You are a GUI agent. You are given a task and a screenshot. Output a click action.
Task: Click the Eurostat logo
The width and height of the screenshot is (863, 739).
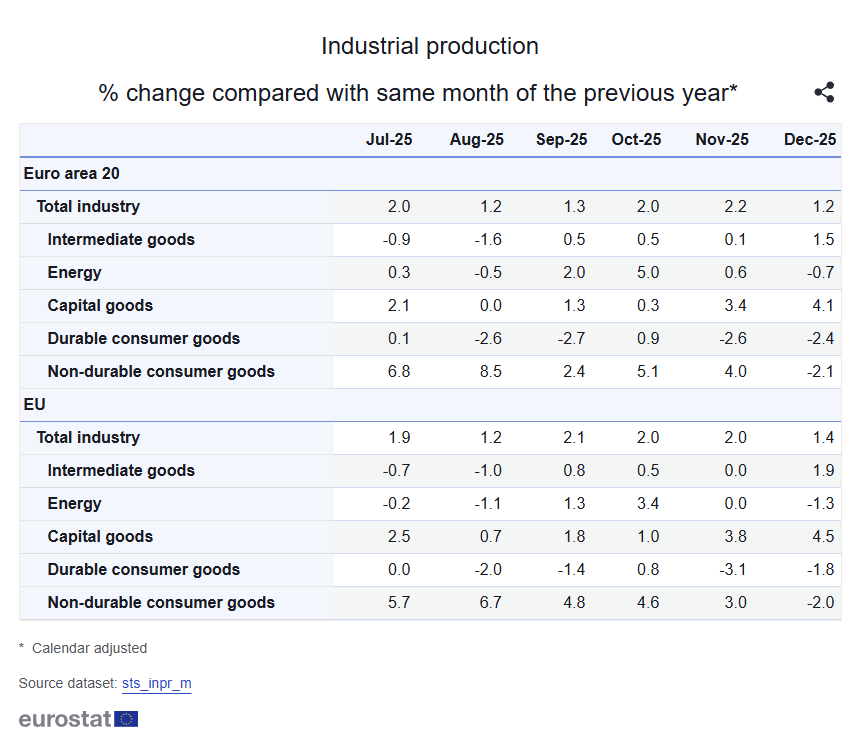pos(78,718)
